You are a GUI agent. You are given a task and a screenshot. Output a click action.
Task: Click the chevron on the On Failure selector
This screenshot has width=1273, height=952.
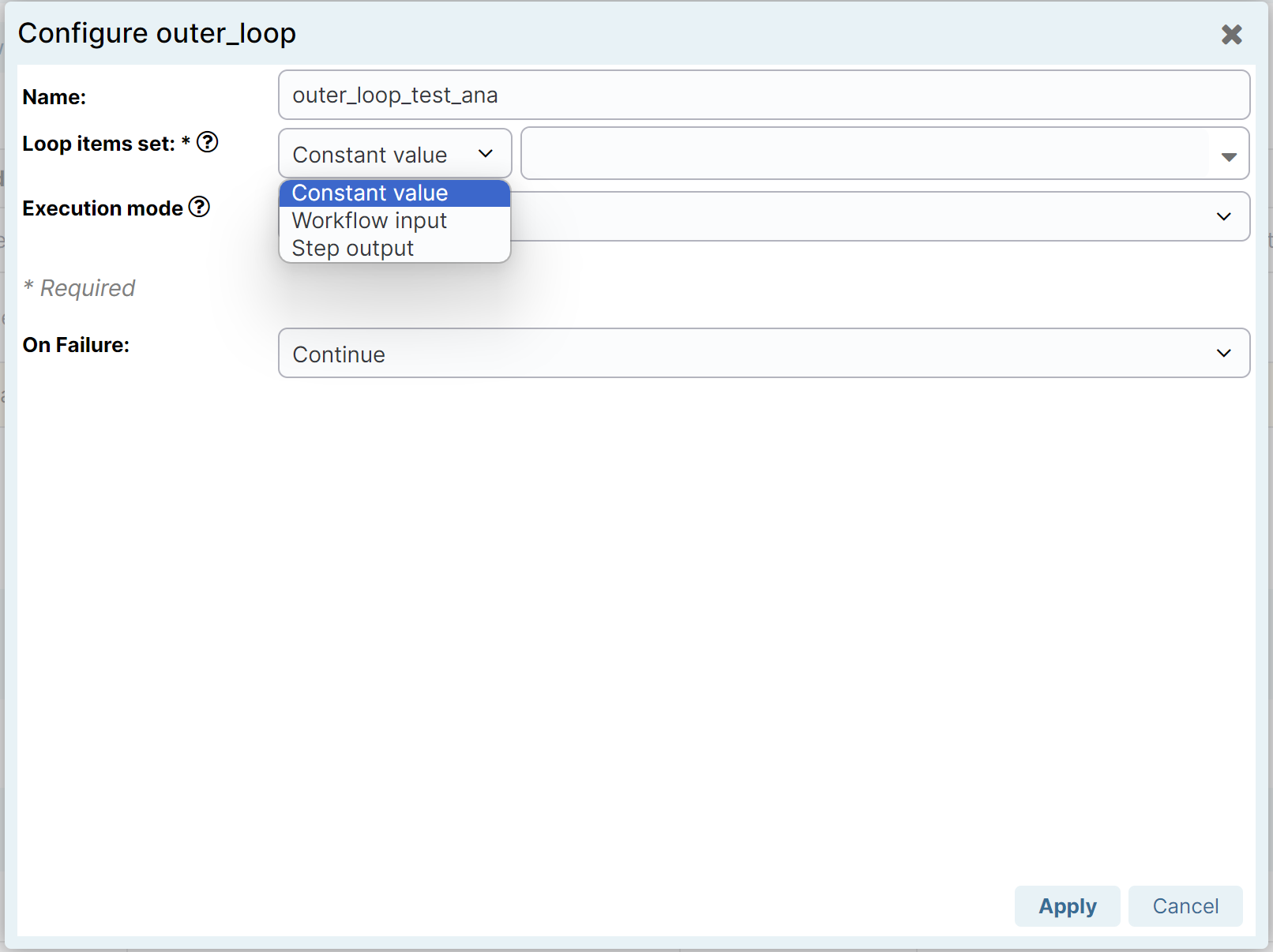pyautogui.click(x=1223, y=354)
